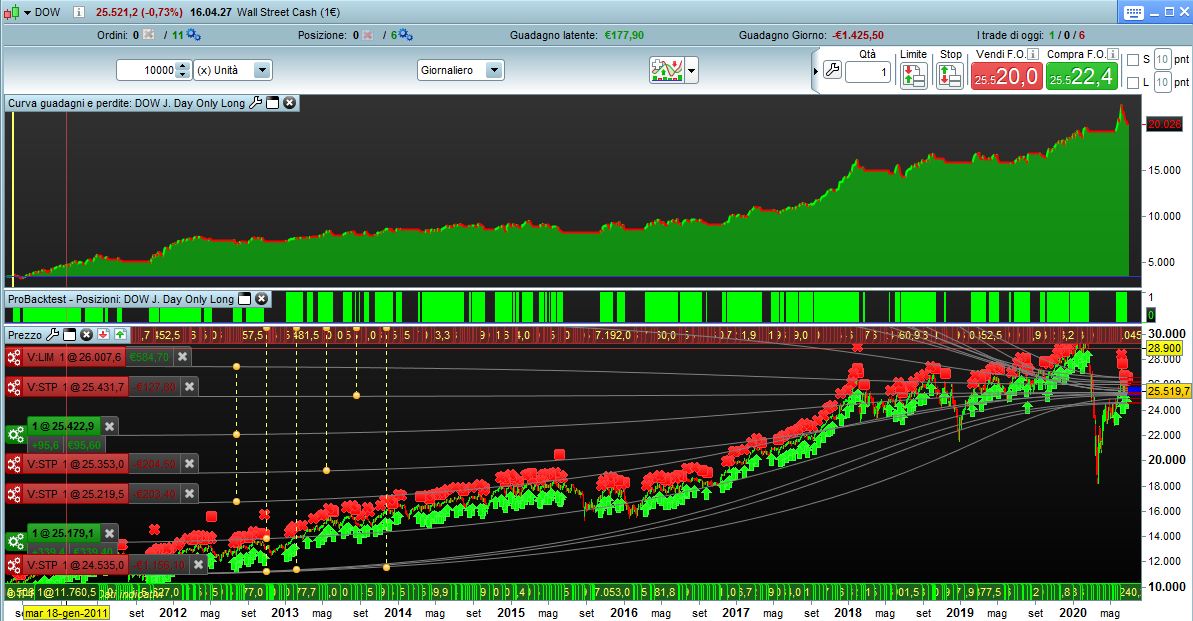This screenshot has height=621, width=1193.
Task: Click the red Vendi F.O. sell button
Action: (1006, 76)
